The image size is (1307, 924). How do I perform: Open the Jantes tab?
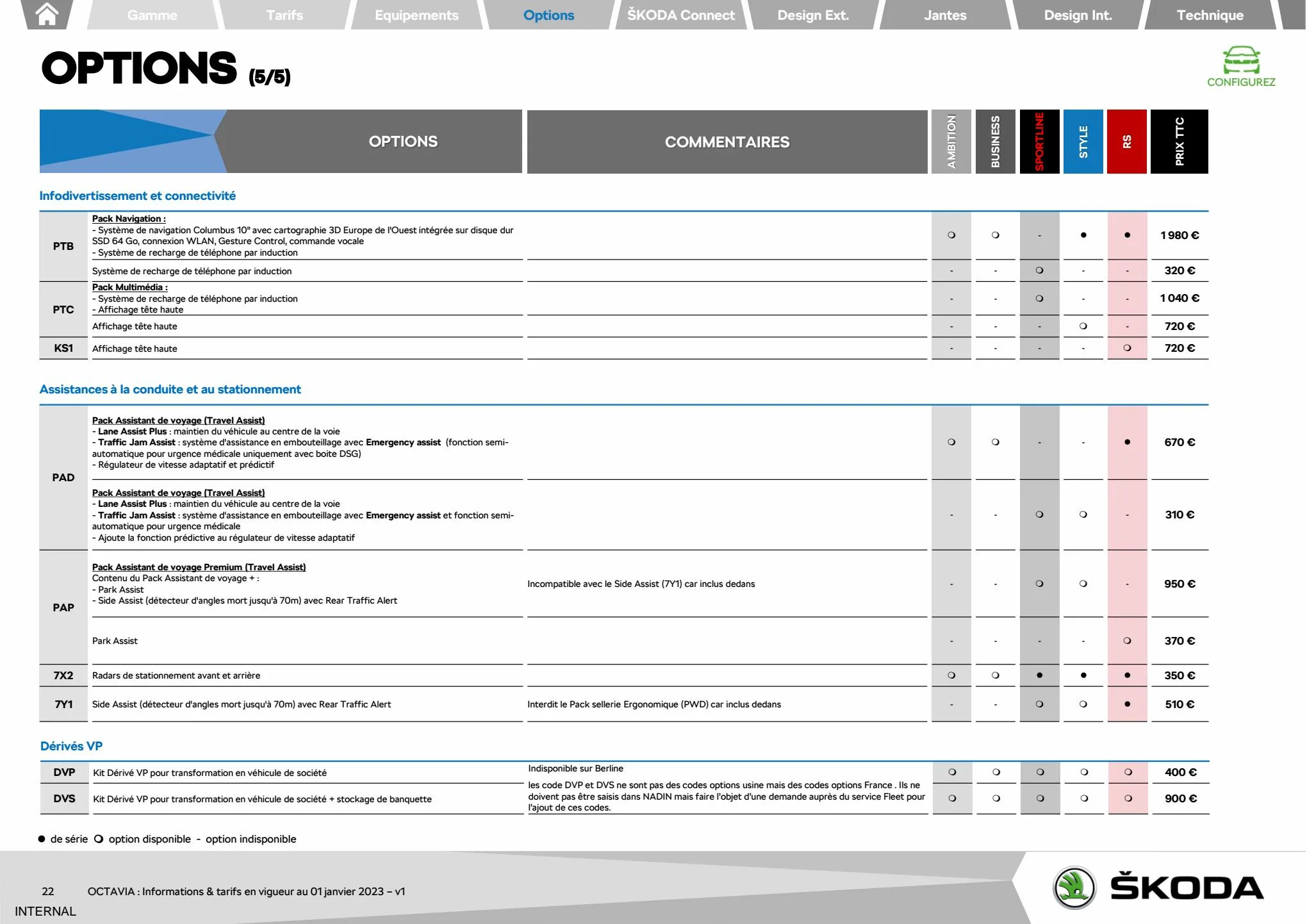tap(945, 15)
